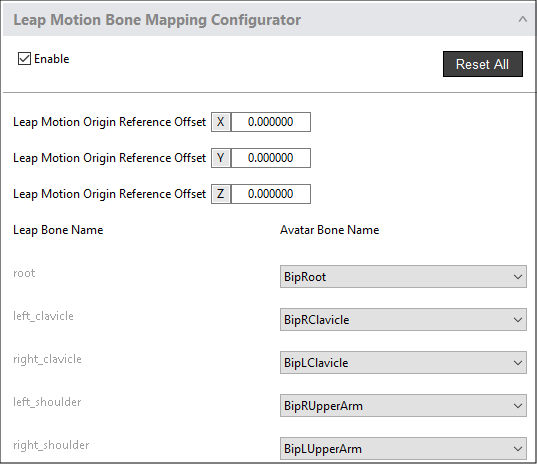537x464 pixels.
Task: Open the BipRClavicle avatar bone dropdown
Action: coord(403,319)
